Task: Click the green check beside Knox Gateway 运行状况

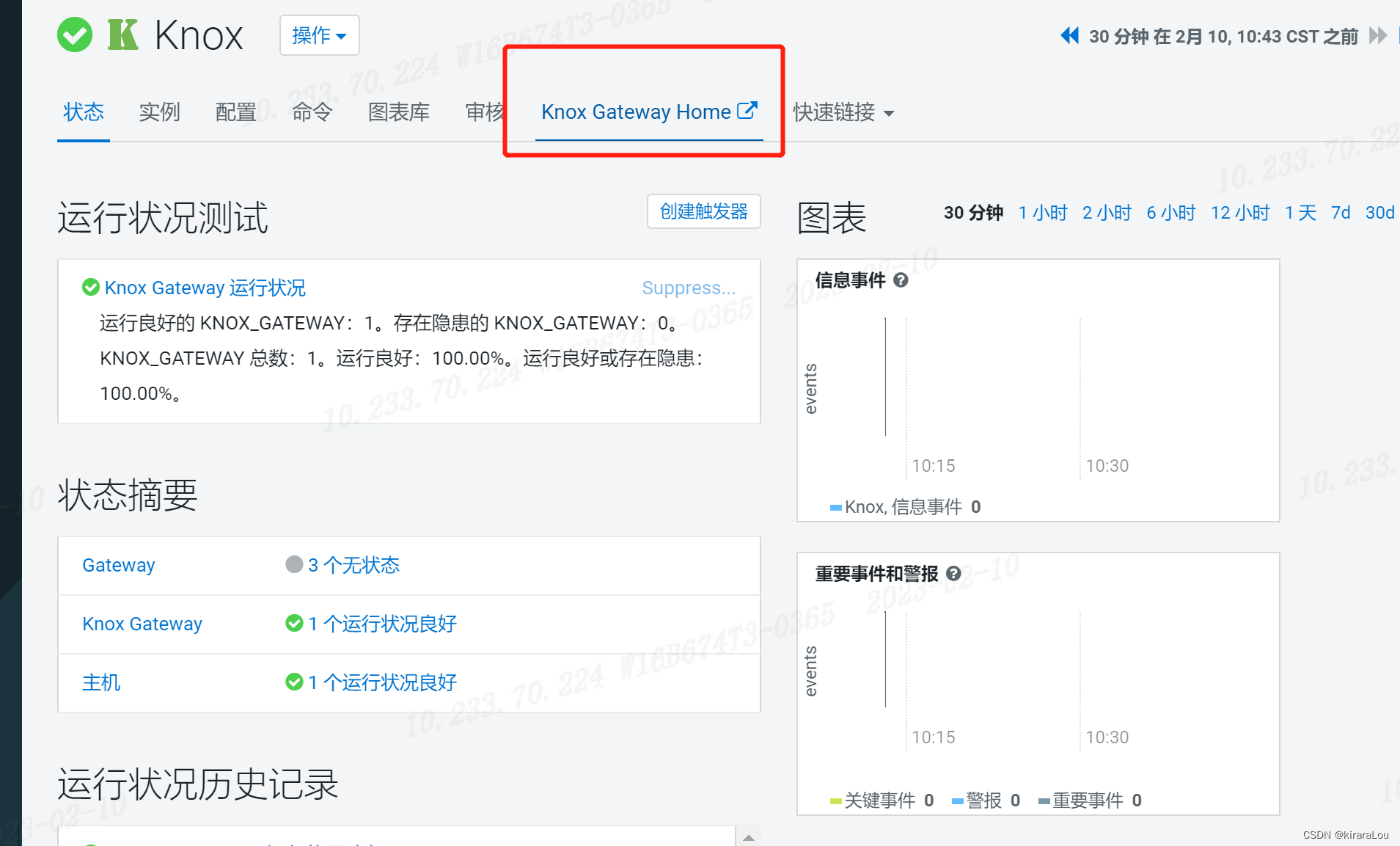Action: (x=91, y=287)
